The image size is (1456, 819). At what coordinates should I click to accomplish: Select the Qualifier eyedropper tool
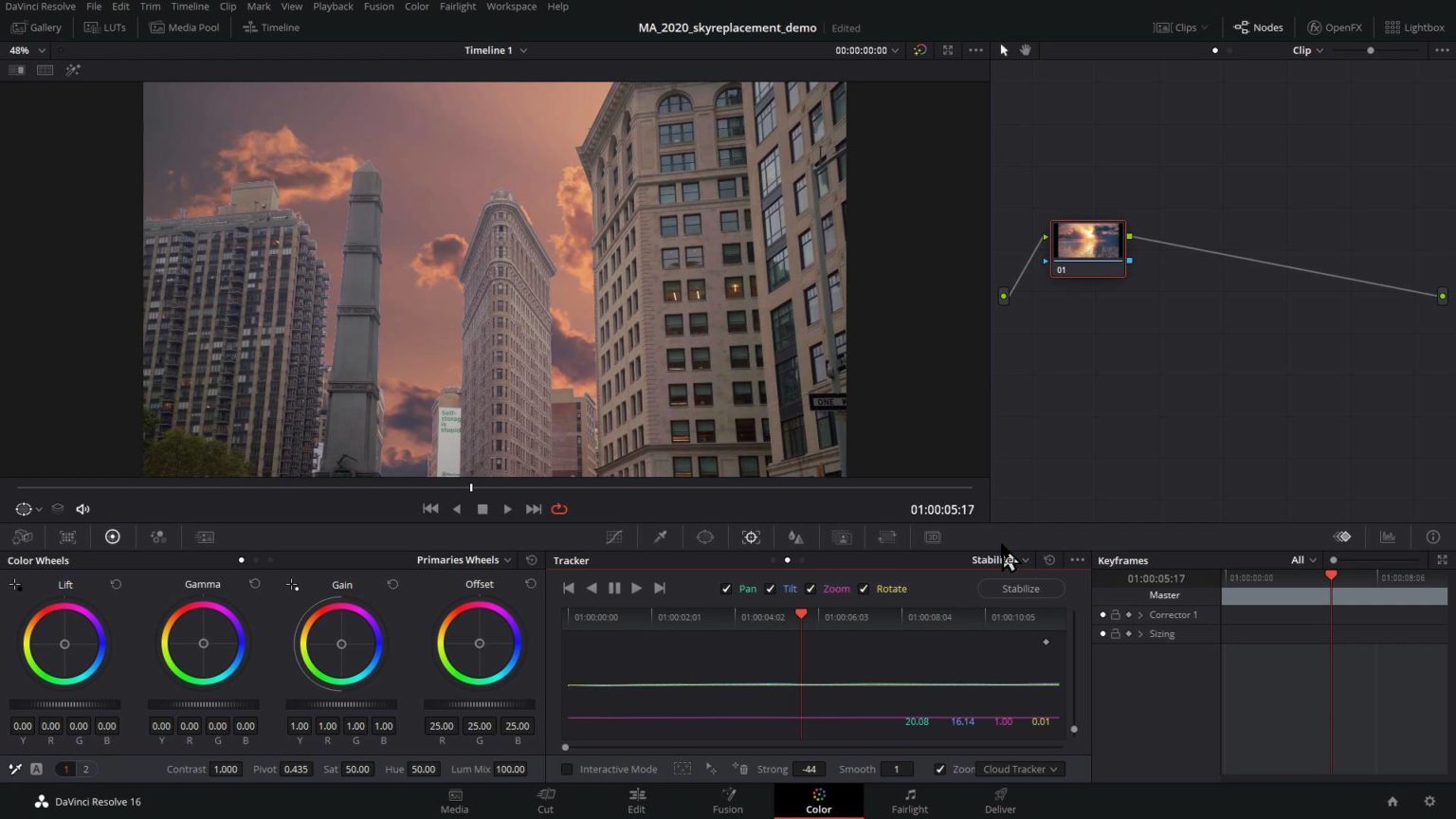(x=661, y=537)
